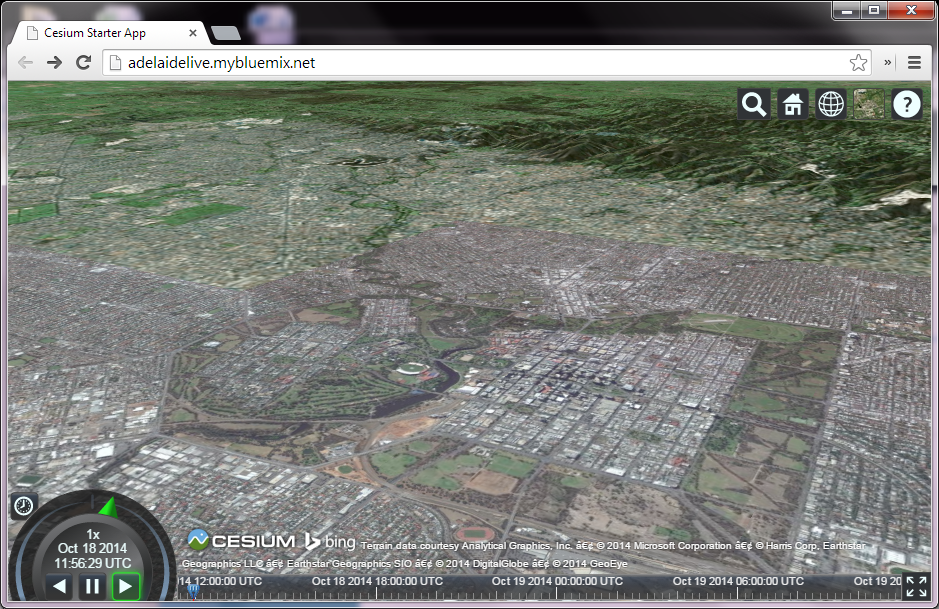Viewport: 939px width, 609px height.
Task: Click the stadium oval on the map
Action: point(411,369)
